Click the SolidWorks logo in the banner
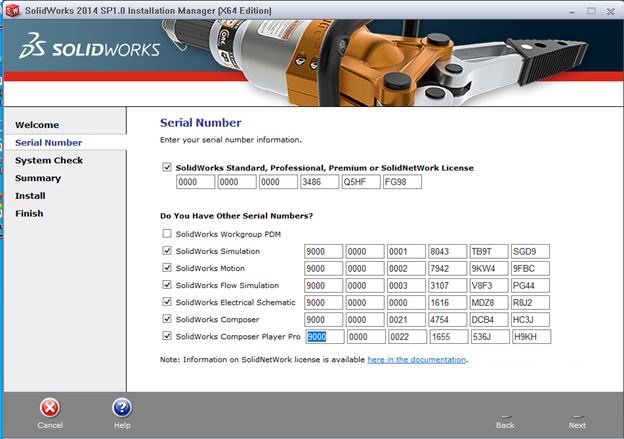The width and height of the screenshot is (624, 439). tap(90, 47)
